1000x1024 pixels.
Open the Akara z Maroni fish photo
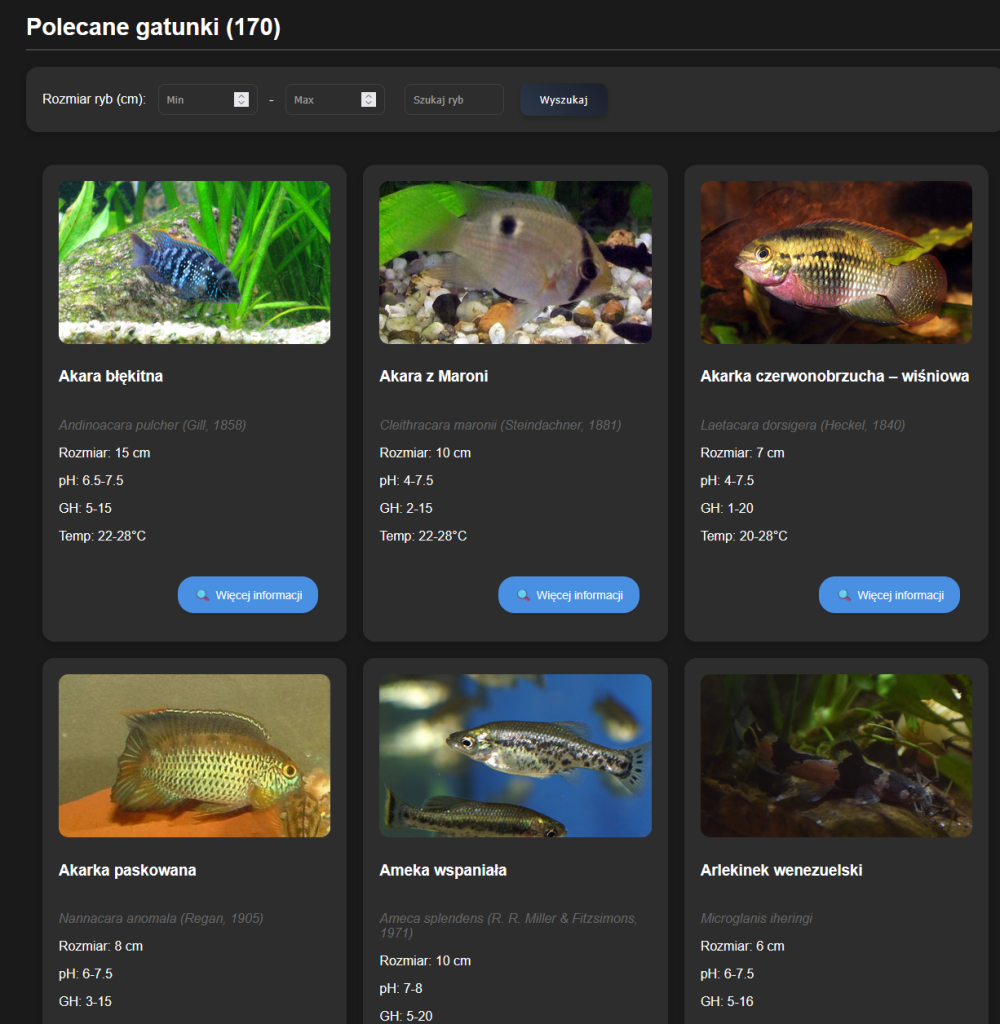[x=515, y=262]
